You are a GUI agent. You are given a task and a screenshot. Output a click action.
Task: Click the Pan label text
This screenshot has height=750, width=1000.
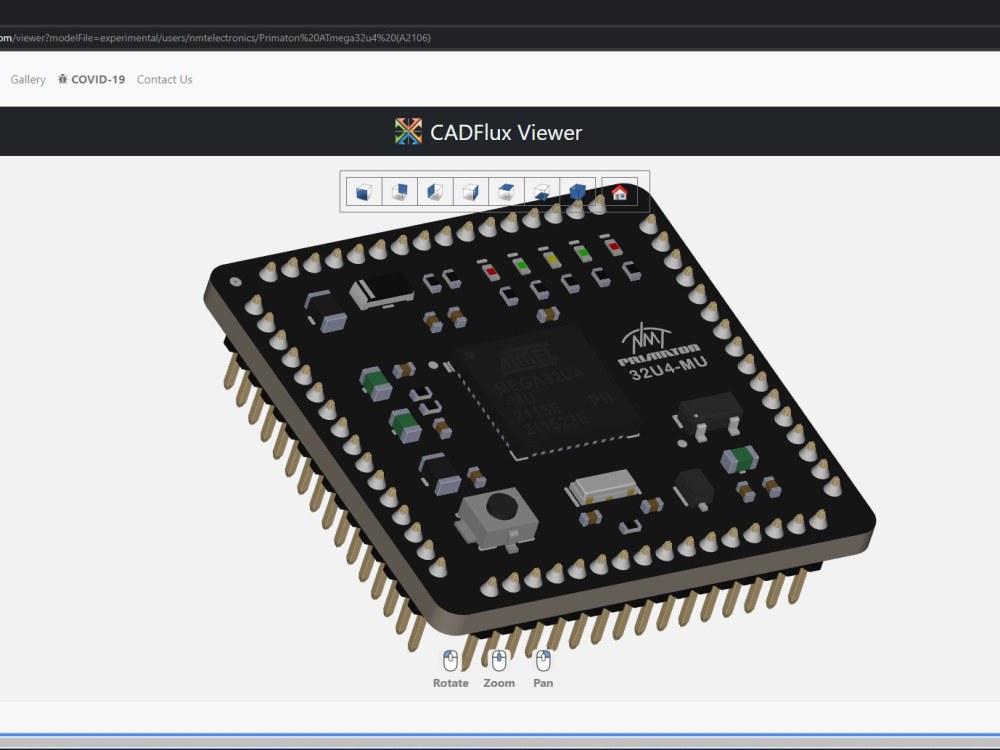pos(543,683)
